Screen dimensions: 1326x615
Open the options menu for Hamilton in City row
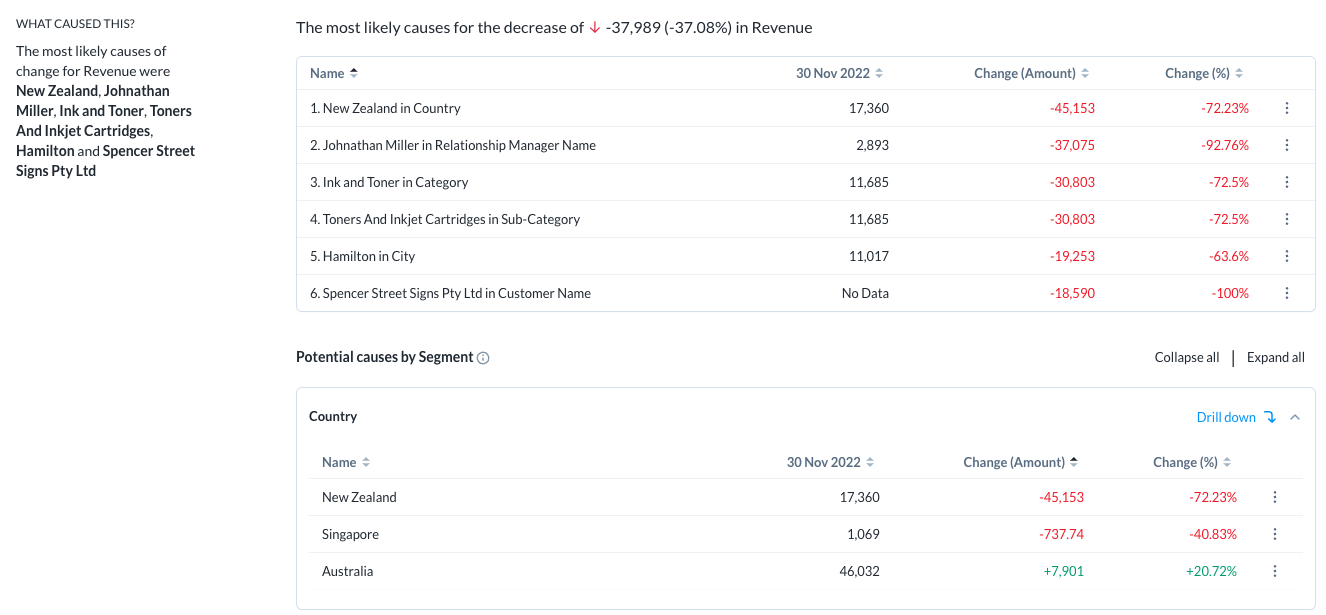(1287, 256)
